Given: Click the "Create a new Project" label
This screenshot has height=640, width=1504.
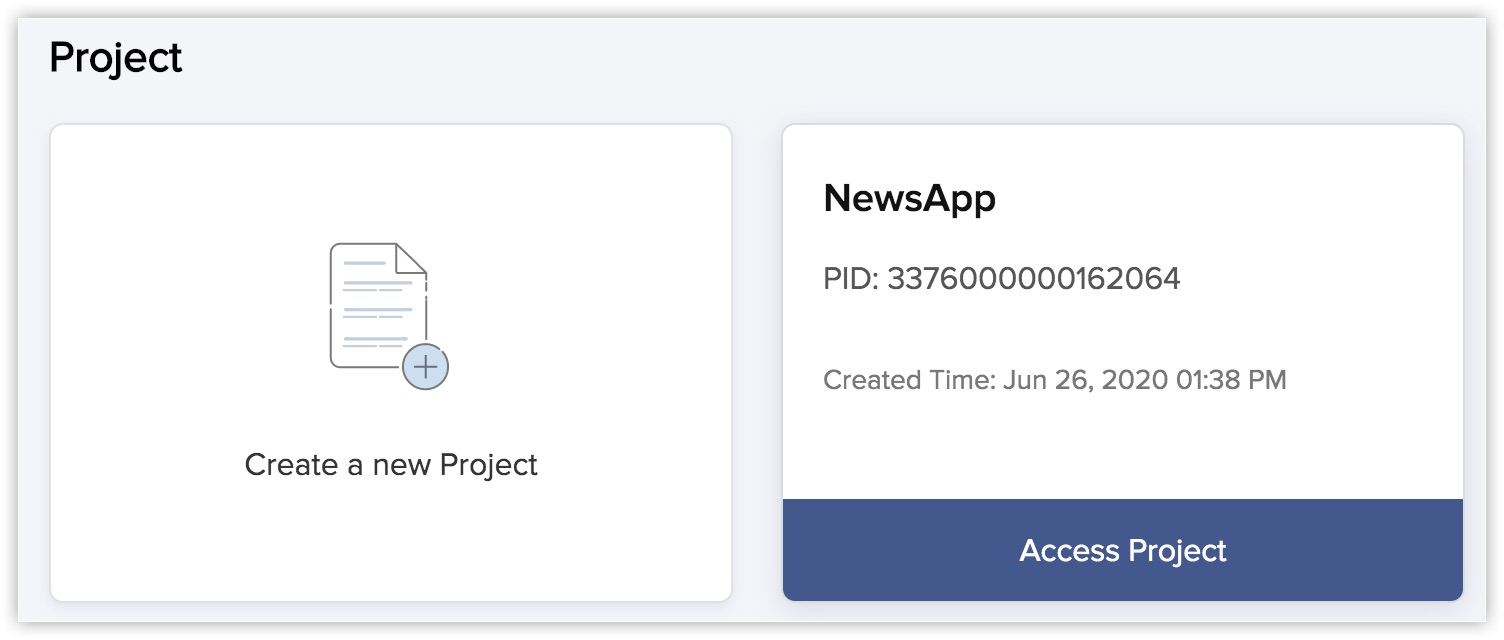Looking at the screenshot, I should 391,465.
